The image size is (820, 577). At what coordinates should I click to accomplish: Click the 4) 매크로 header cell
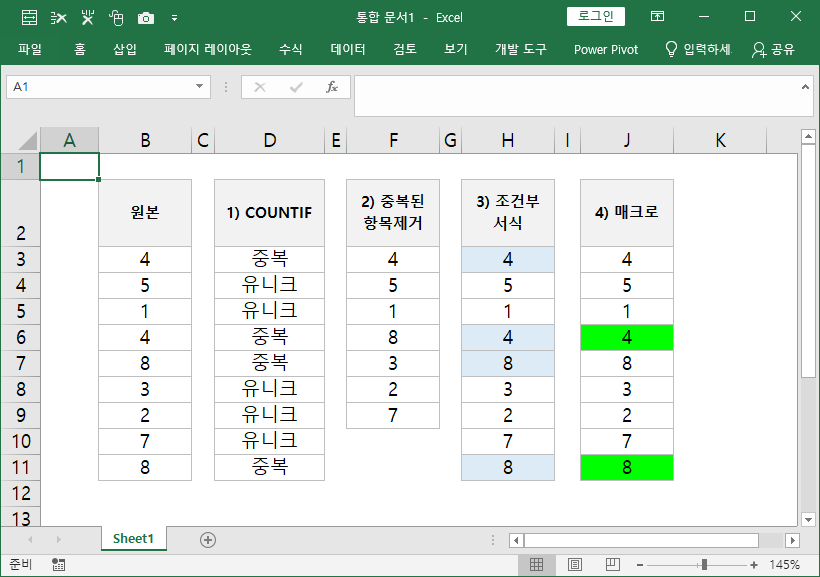pyautogui.click(x=627, y=213)
